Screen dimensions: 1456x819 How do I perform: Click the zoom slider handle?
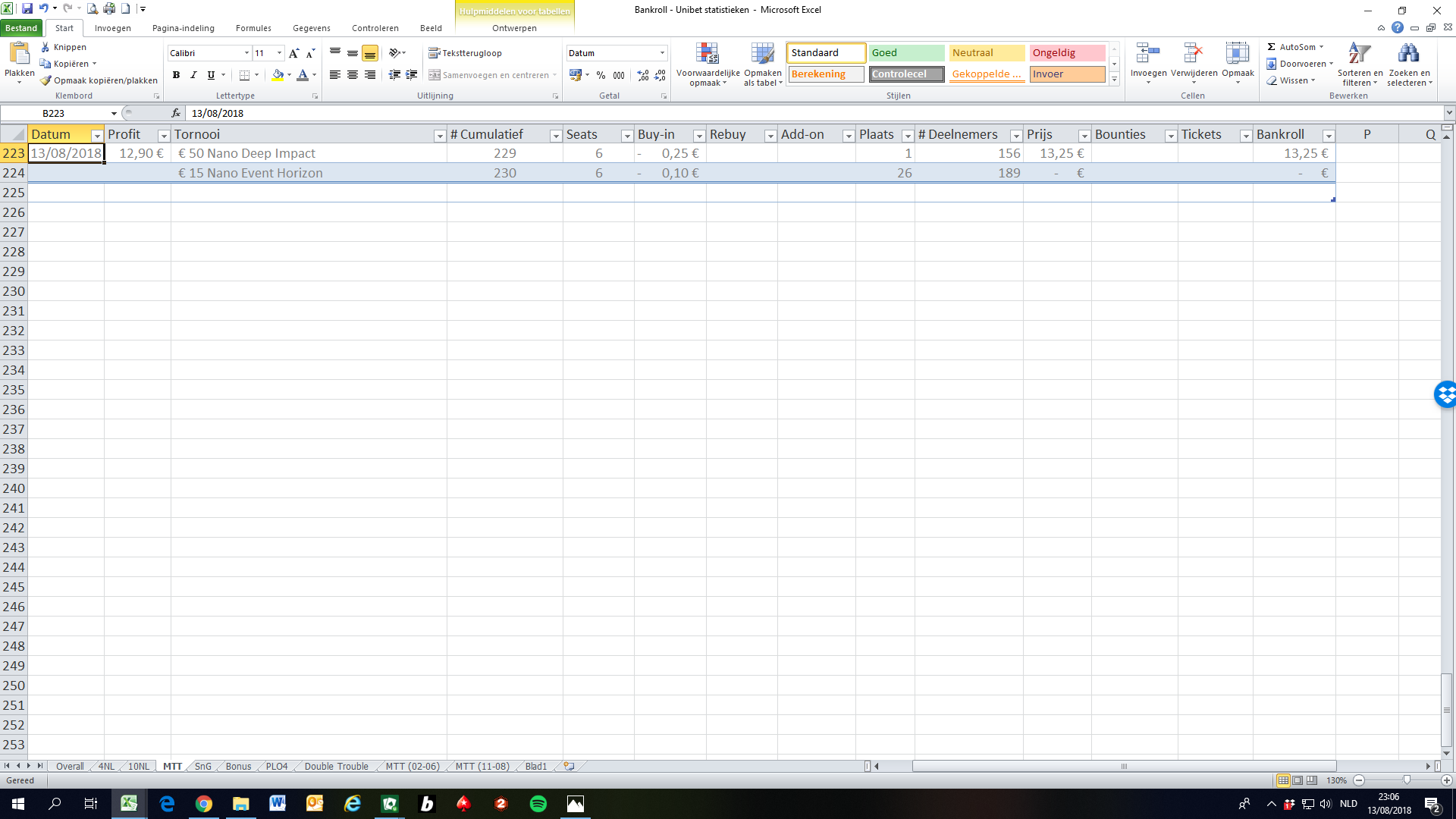tap(1407, 780)
